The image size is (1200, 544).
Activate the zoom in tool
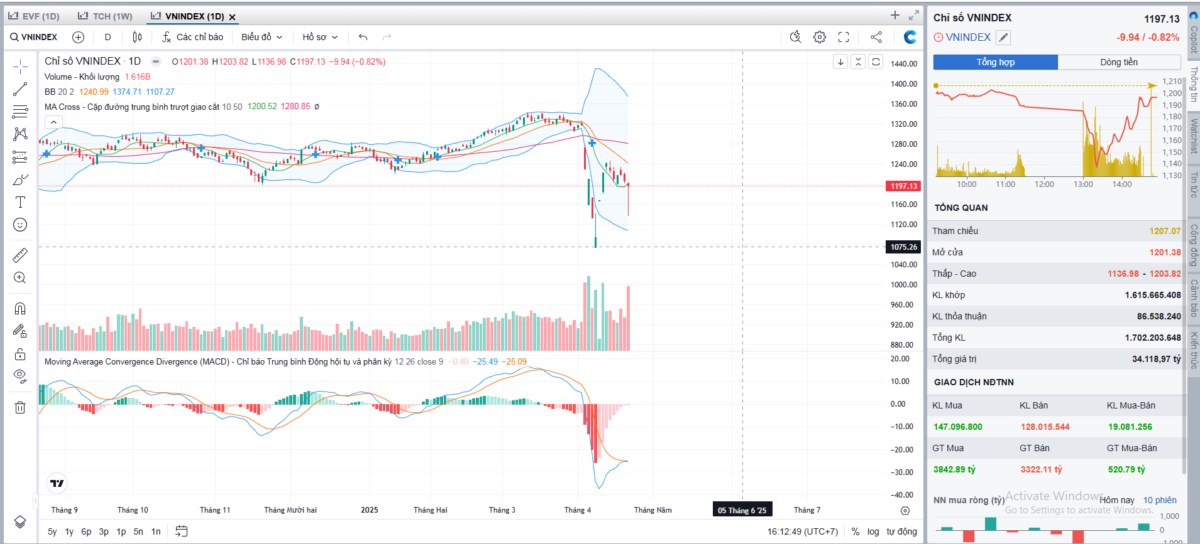(19, 278)
